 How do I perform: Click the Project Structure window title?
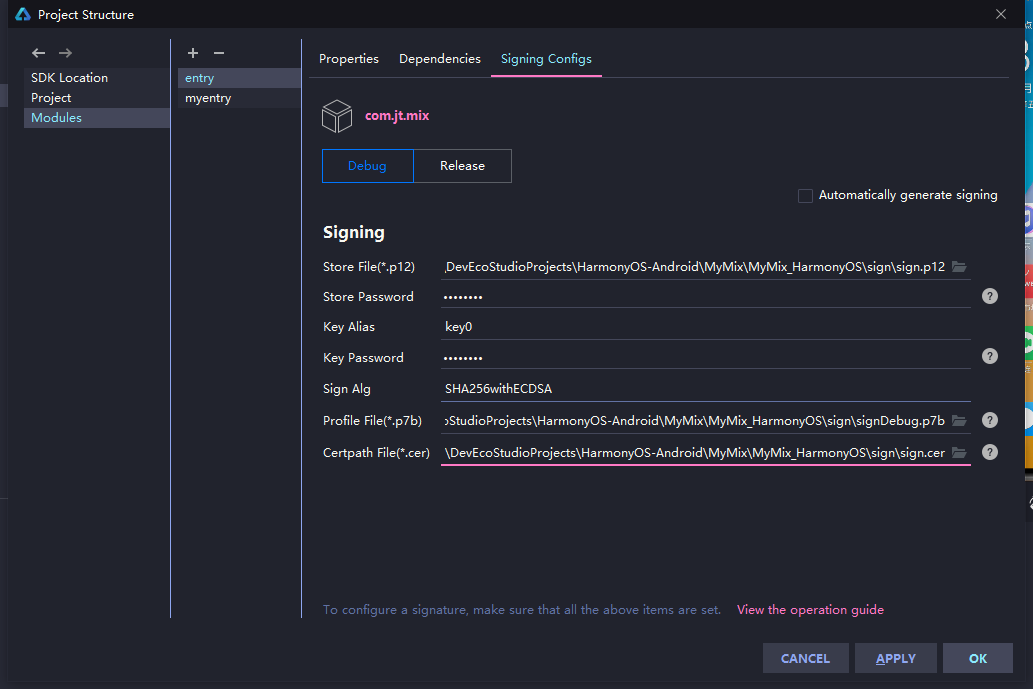86,14
